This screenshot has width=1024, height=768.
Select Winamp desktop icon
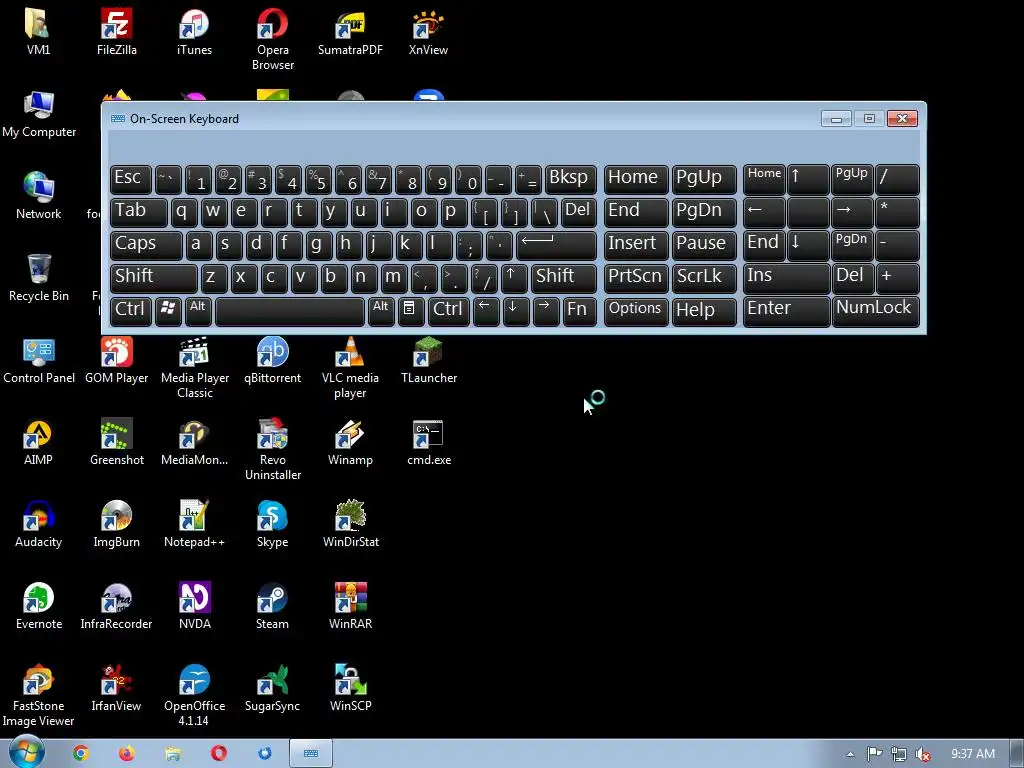point(350,442)
